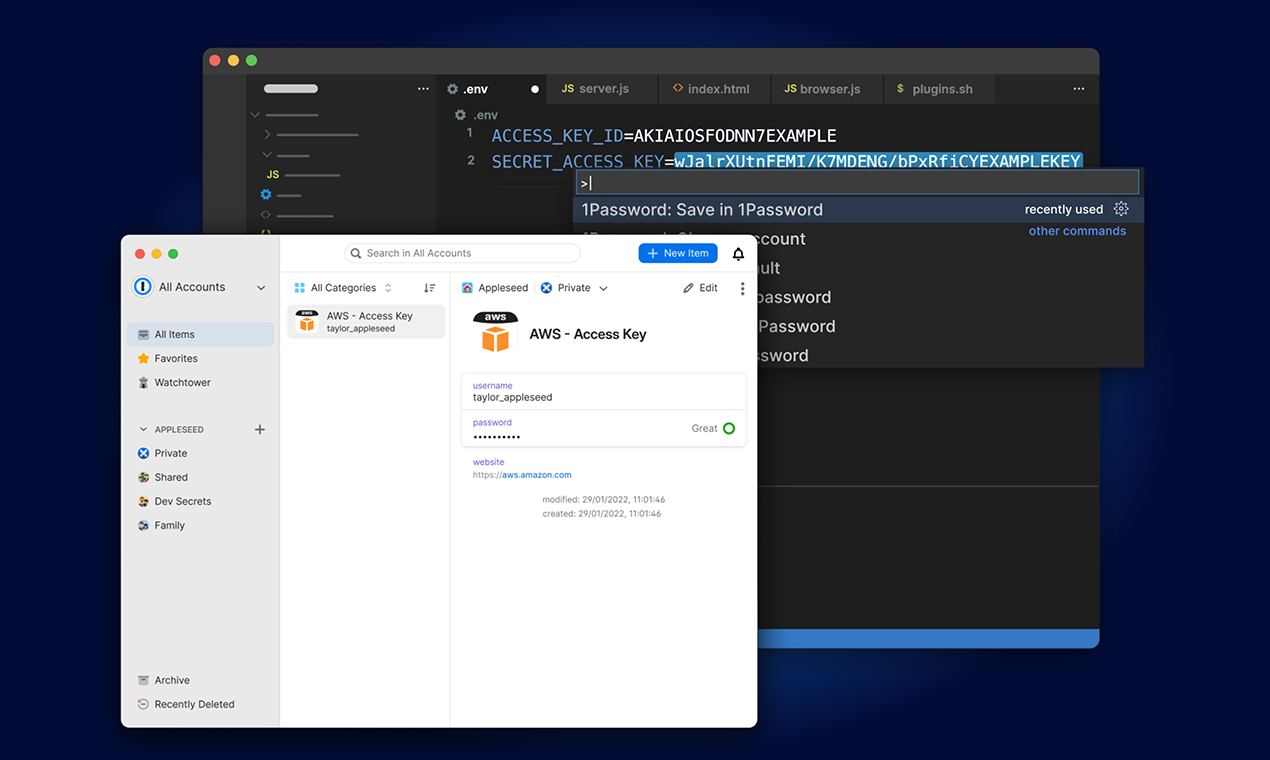Open the Private vault dropdown in item header
The image size is (1270, 760).
(574, 288)
